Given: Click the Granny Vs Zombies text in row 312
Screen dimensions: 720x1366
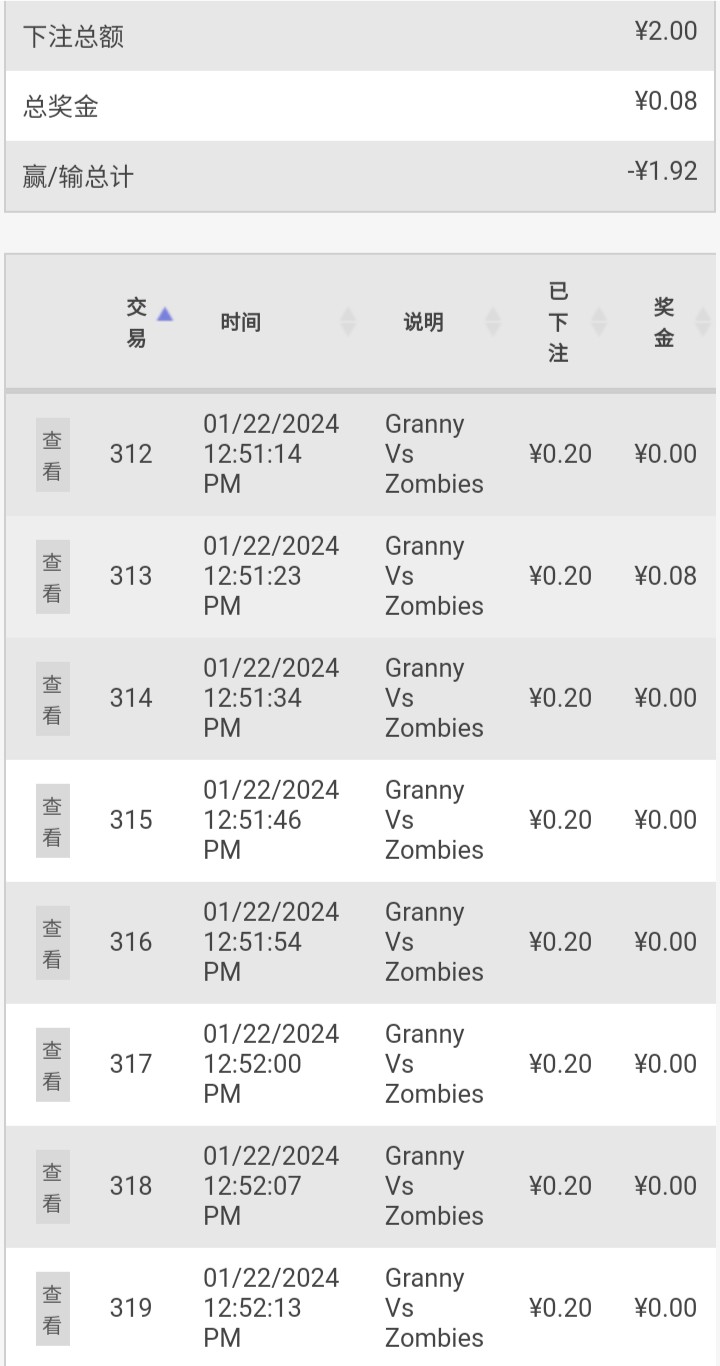Looking at the screenshot, I should click(x=434, y=454).
